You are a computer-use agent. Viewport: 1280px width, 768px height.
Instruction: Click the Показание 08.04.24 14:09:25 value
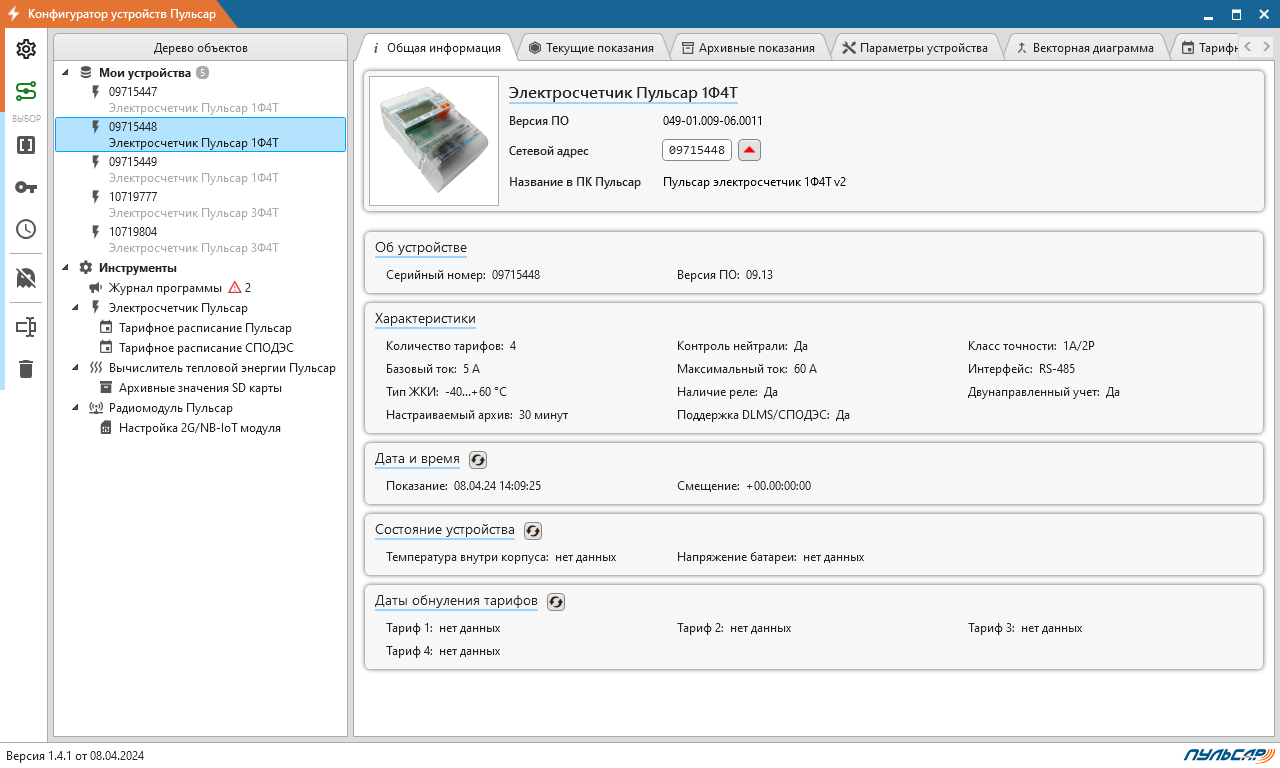(497, 486)
